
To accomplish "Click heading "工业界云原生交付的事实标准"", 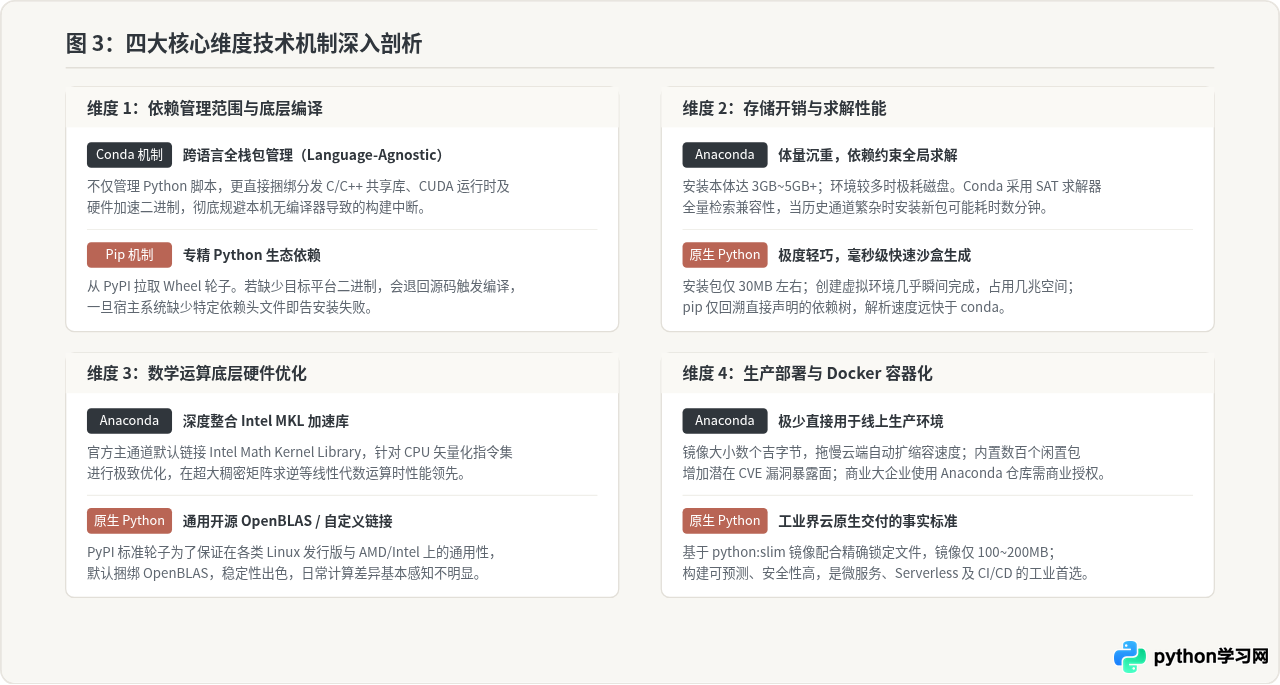I will click(868, 521).
